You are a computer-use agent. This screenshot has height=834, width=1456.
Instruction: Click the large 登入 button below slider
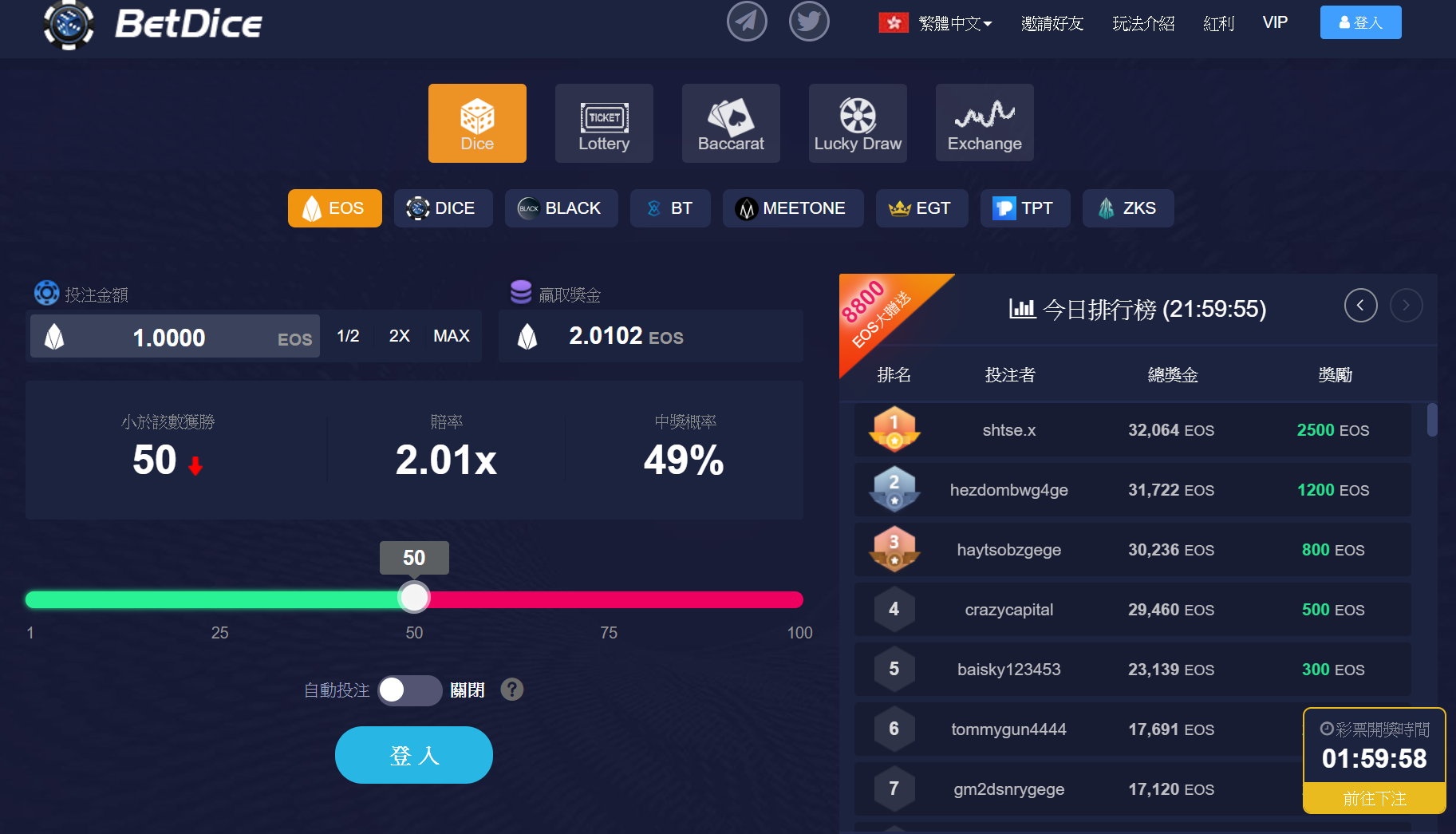pos(414,755)
